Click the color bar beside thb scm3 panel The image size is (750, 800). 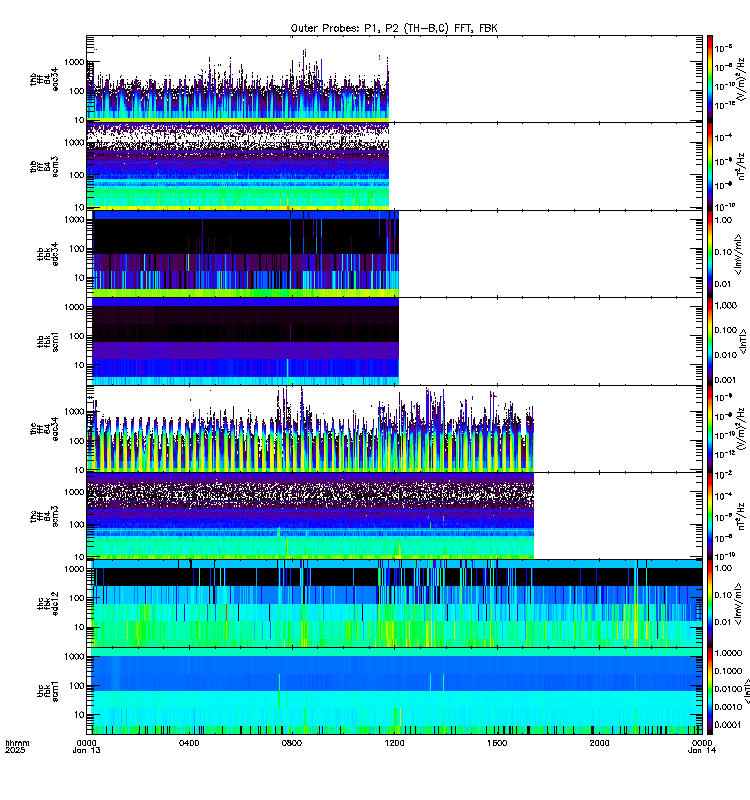[710, 166]
